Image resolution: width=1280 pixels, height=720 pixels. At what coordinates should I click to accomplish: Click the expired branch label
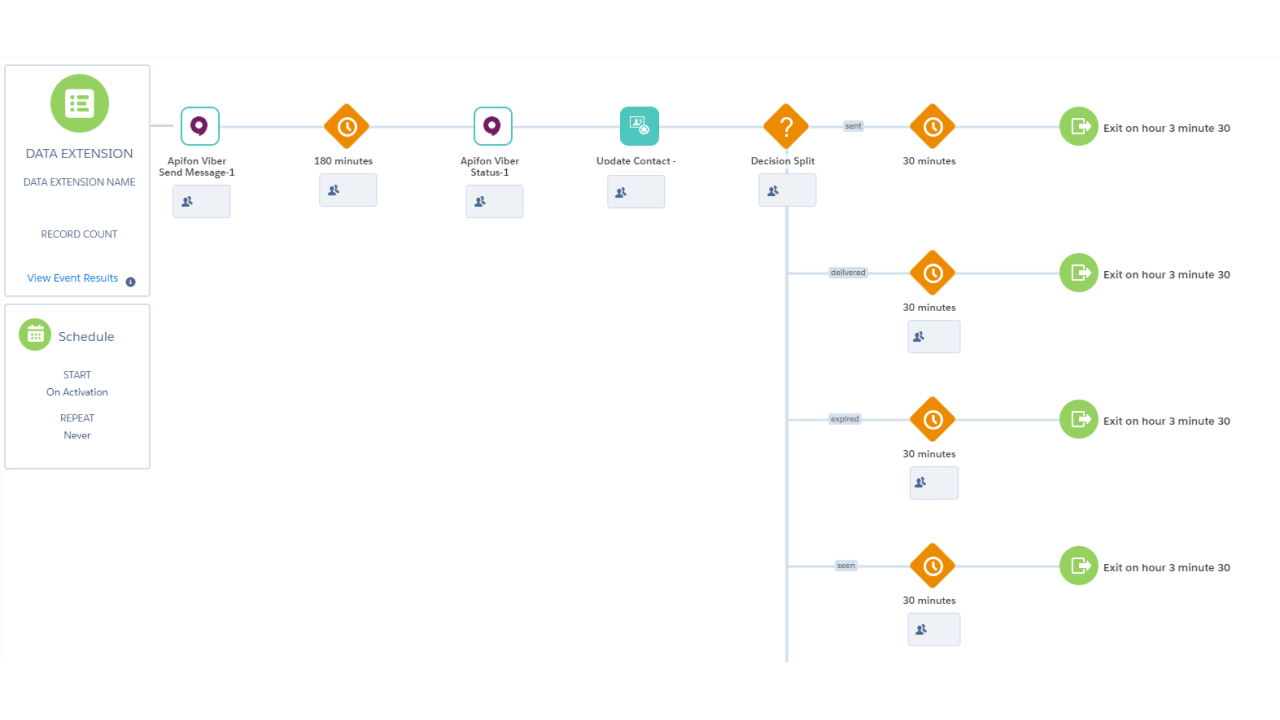point(844,419)
